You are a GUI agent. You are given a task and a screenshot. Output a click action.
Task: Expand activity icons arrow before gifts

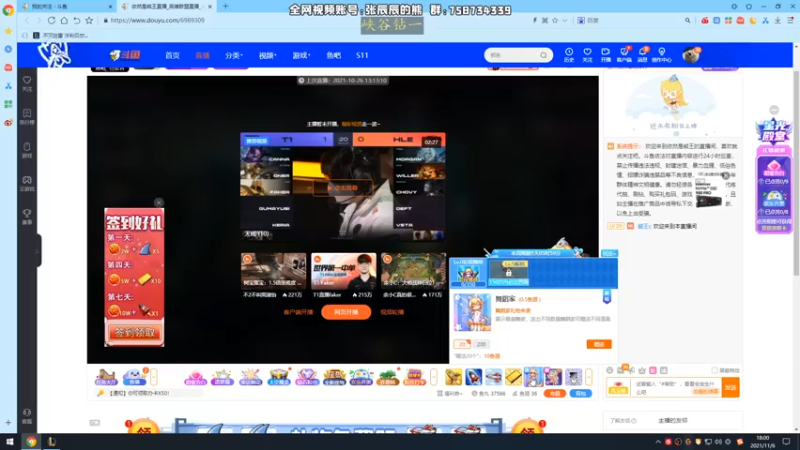pyautogui.click(x=434, y=377)
